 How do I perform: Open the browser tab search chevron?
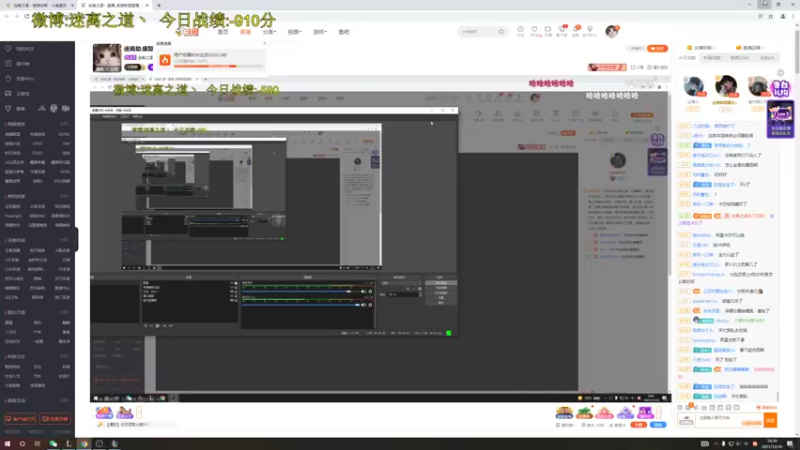pyautogui.click(x=749, y=5)
